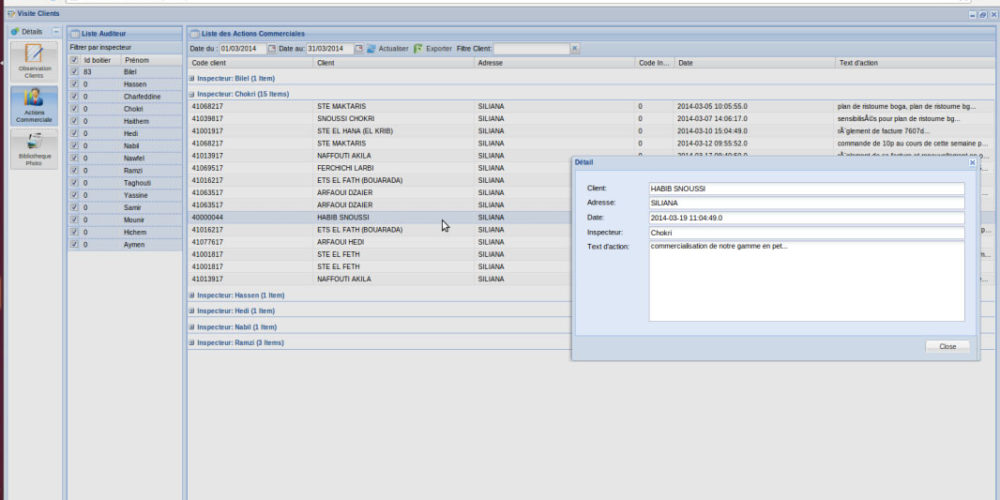Expand the Inspecteur: Hassen group

pyautogui.click(x=191, y=295)
